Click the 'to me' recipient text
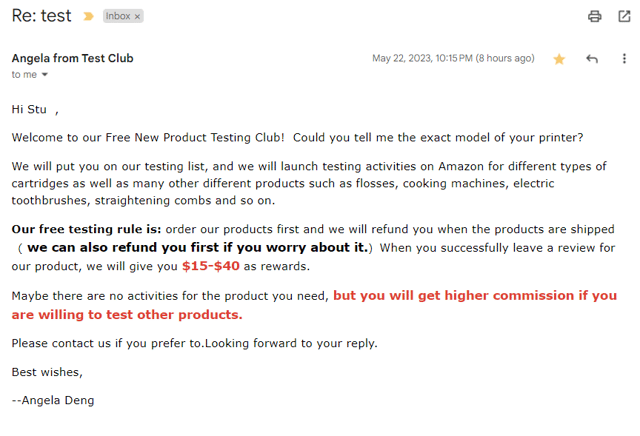 tap(24, 75)
